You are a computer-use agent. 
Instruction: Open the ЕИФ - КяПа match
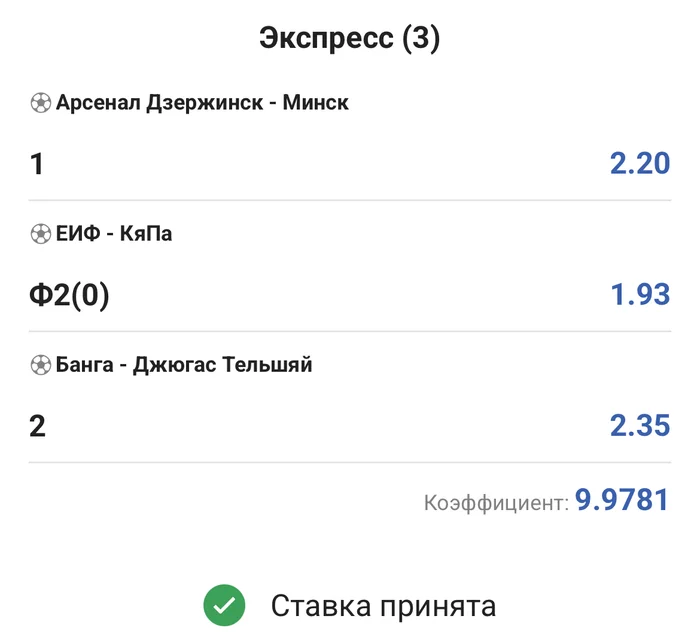coord(114,234)
